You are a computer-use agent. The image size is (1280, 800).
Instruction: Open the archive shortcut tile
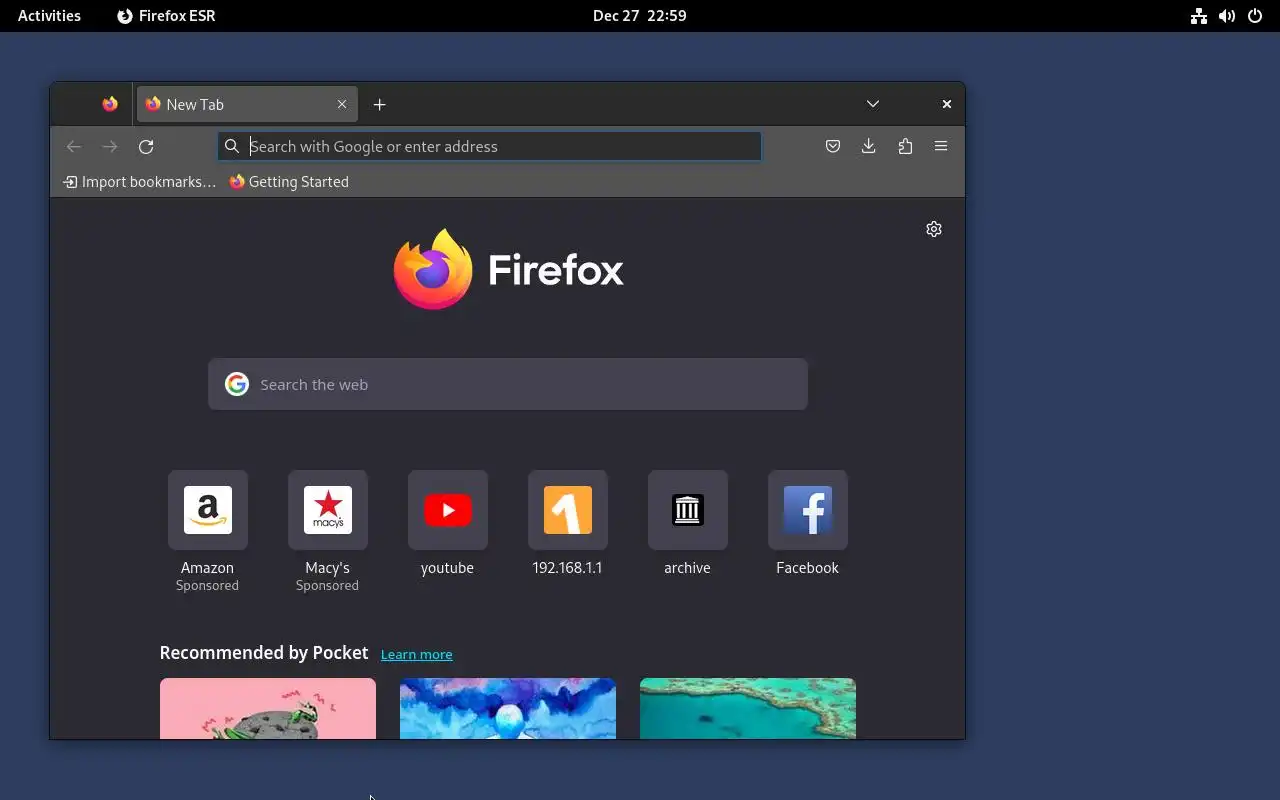tap(688, 510)
